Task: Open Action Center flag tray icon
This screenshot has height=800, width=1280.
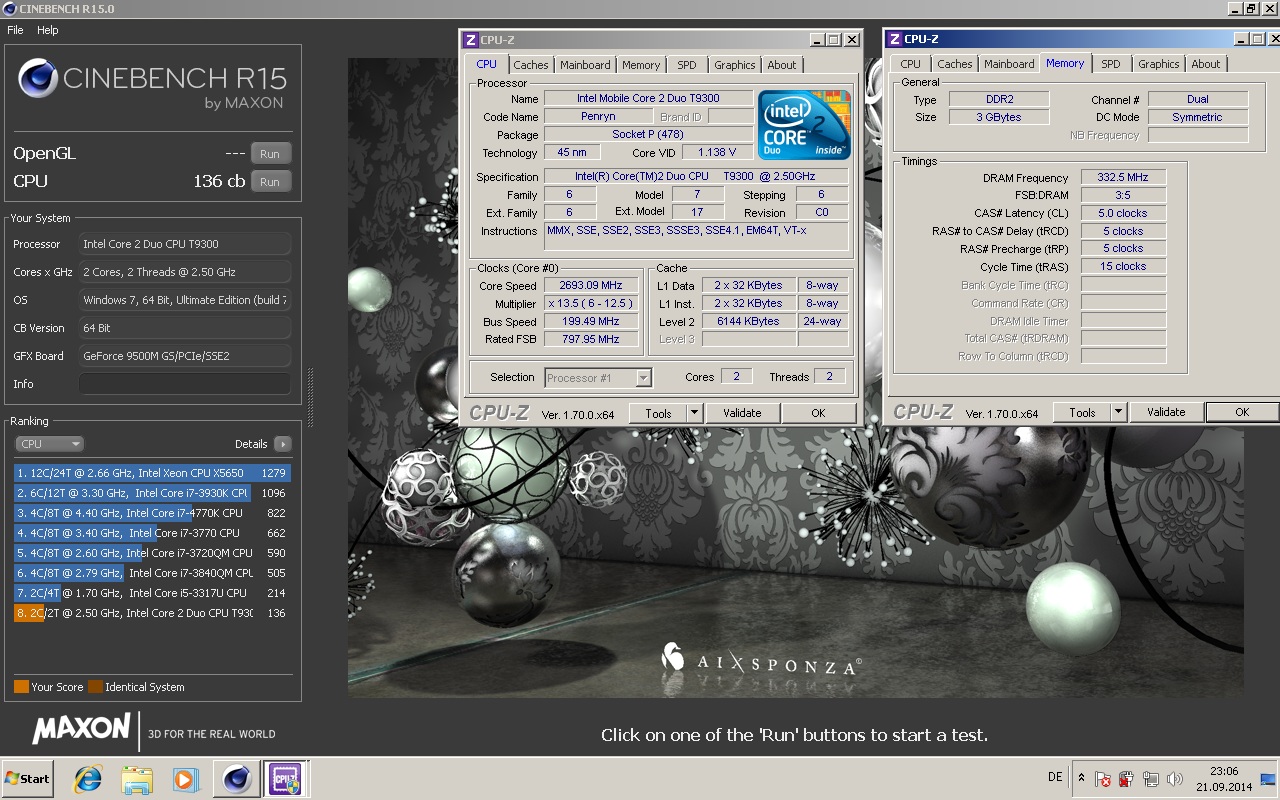Action: tap(1104, 779)
